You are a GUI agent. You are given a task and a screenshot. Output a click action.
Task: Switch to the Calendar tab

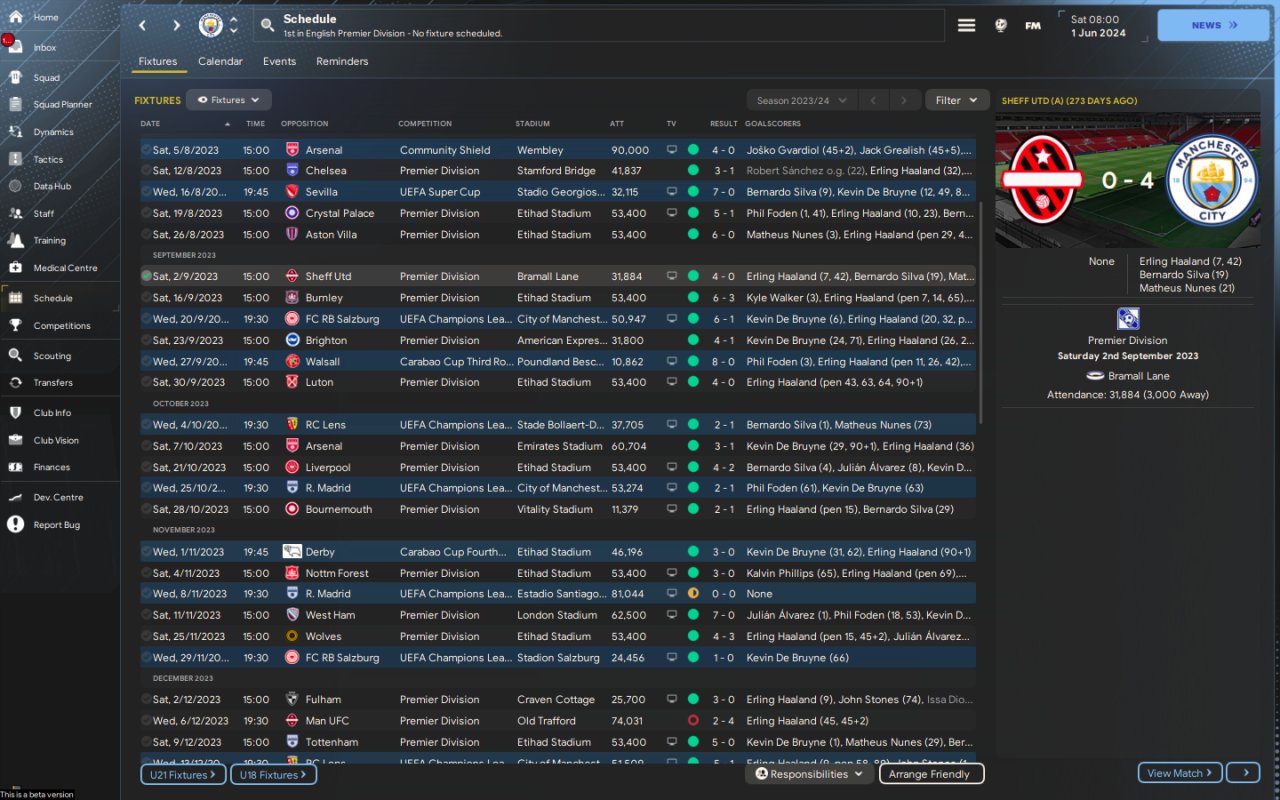(220, 61)
